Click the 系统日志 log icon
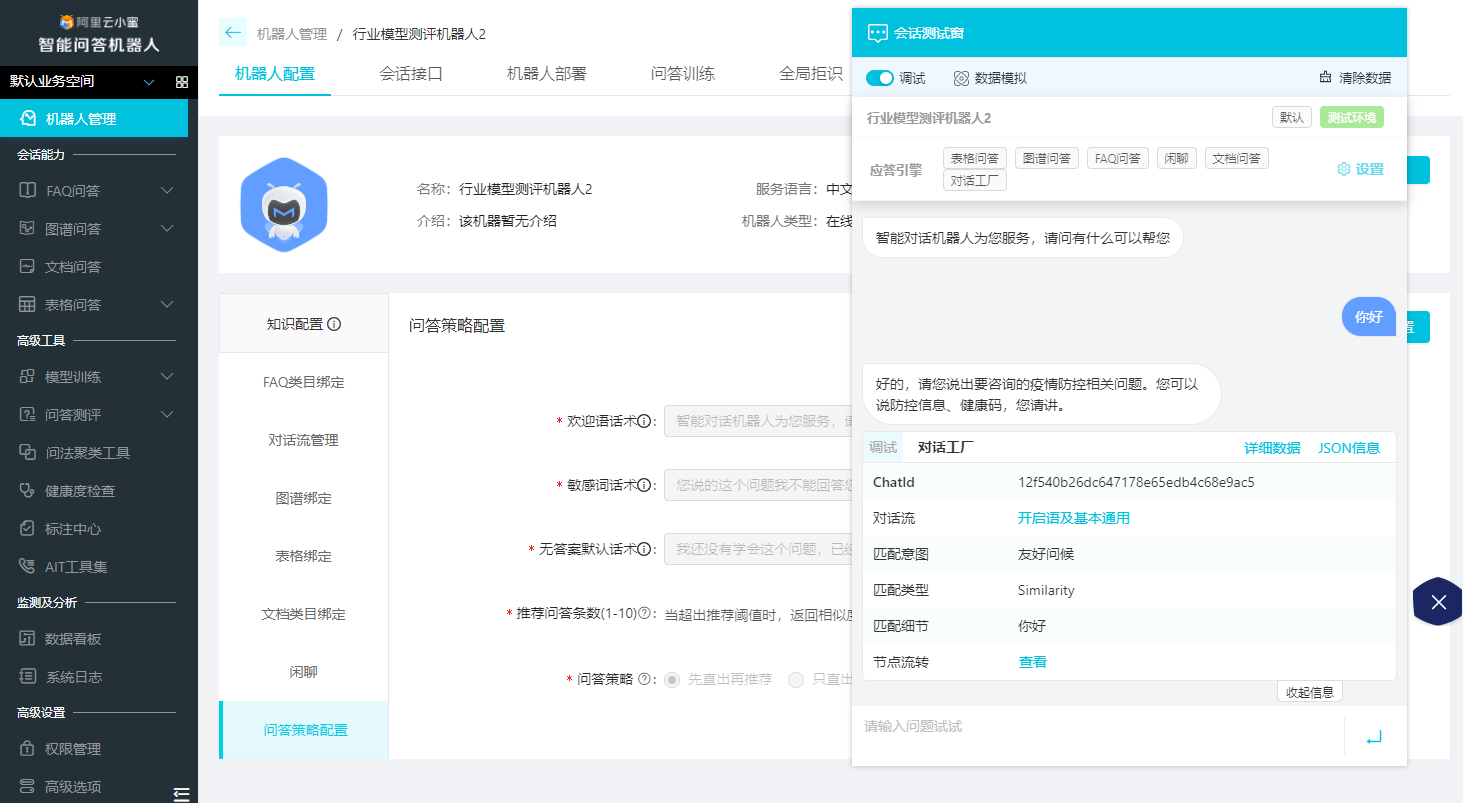This screenshot has height=803, width=1463. click(x=28, y=677)
